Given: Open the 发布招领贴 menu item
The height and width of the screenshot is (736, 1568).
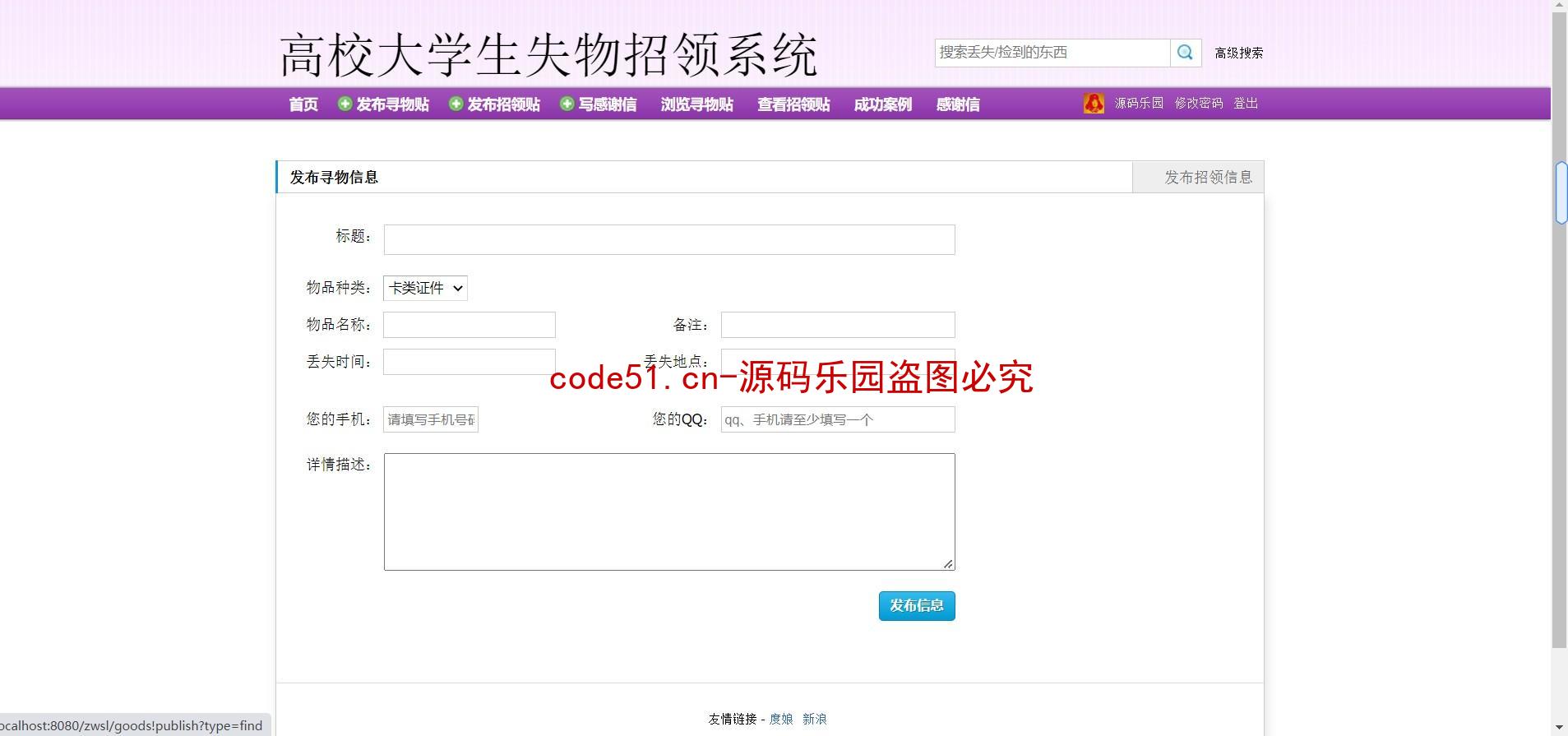Looking at the screenshot, I should tap(503, 104).
